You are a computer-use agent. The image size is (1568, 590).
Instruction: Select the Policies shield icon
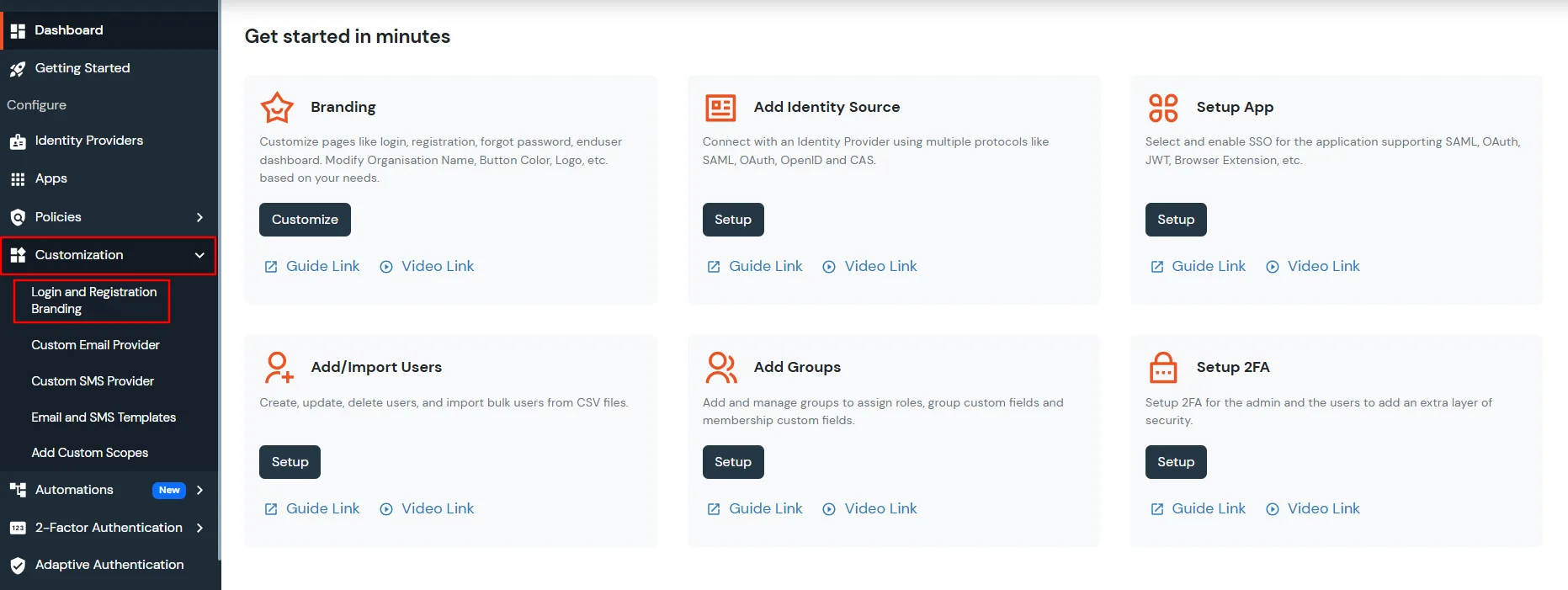point(18,216)
